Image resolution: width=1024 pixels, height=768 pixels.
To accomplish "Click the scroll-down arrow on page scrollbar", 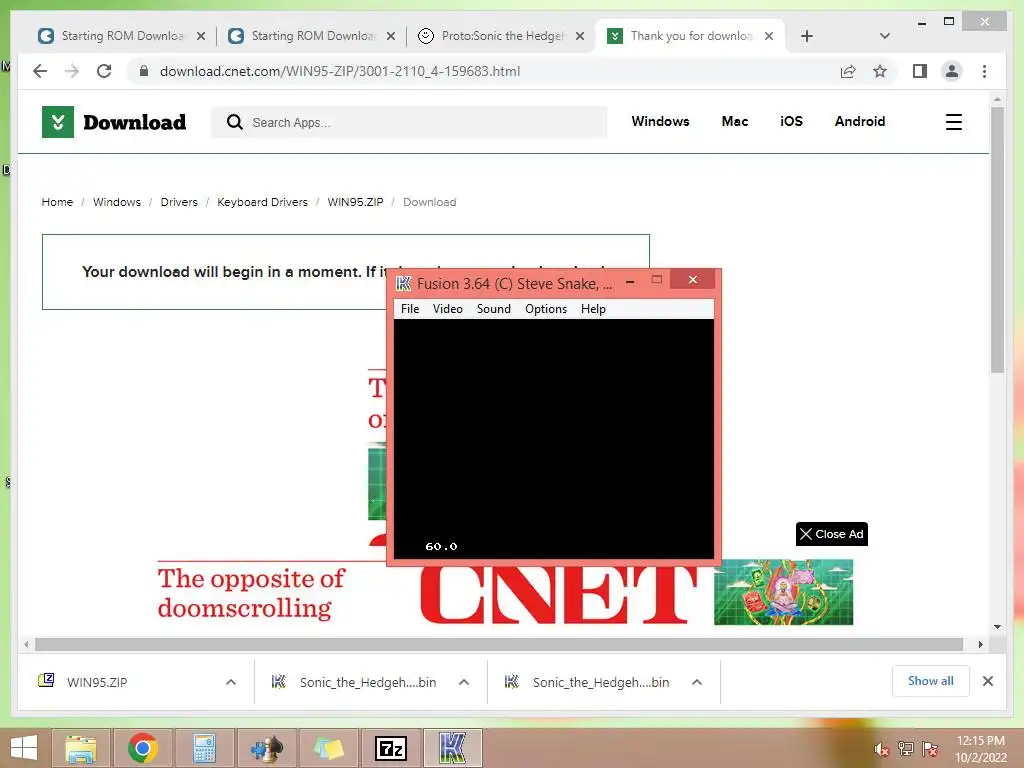I will click(x=997, y=627).
